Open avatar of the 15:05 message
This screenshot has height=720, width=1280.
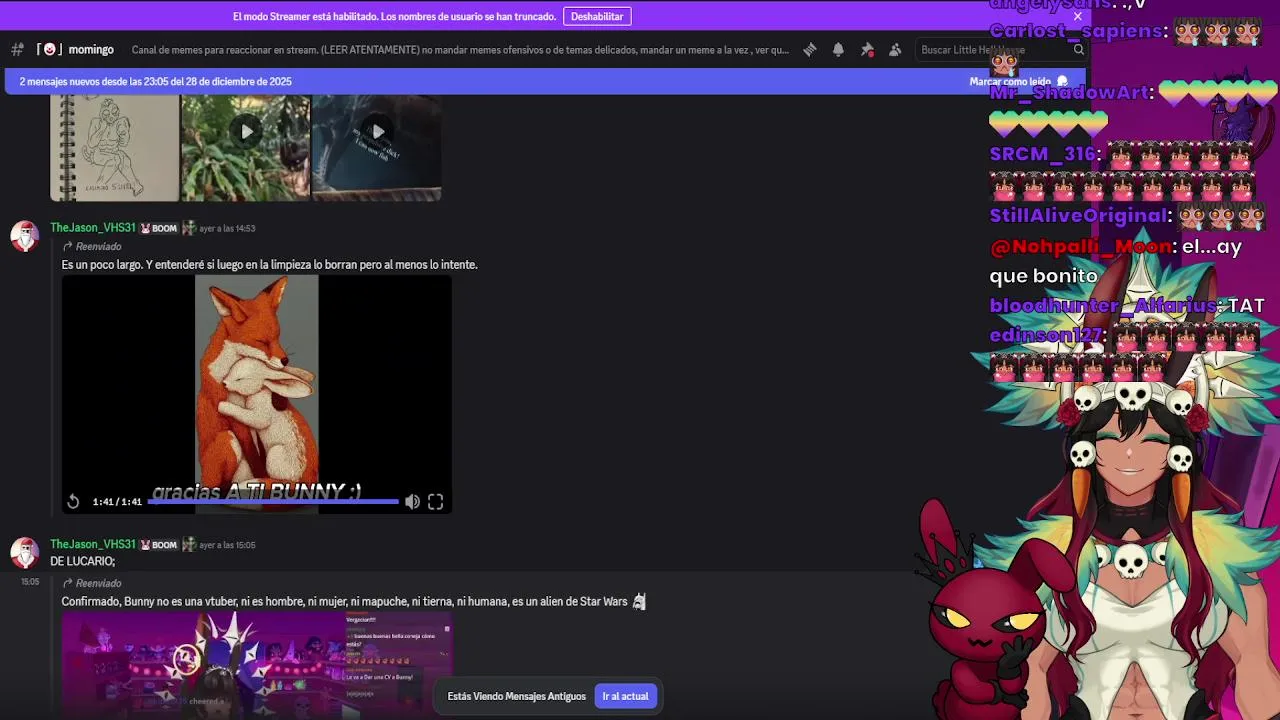click(x=24, y=552)
